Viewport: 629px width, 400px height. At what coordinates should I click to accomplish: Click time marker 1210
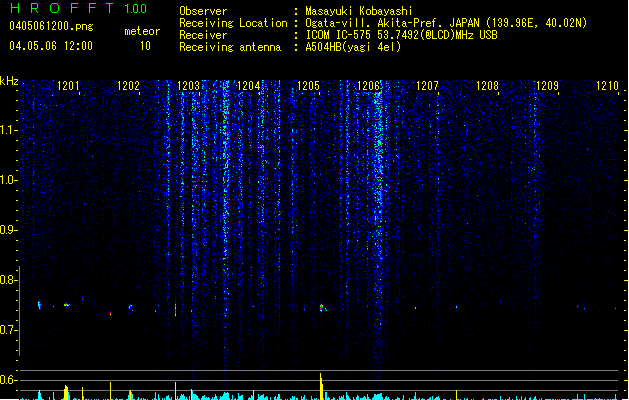click(607, 86)
